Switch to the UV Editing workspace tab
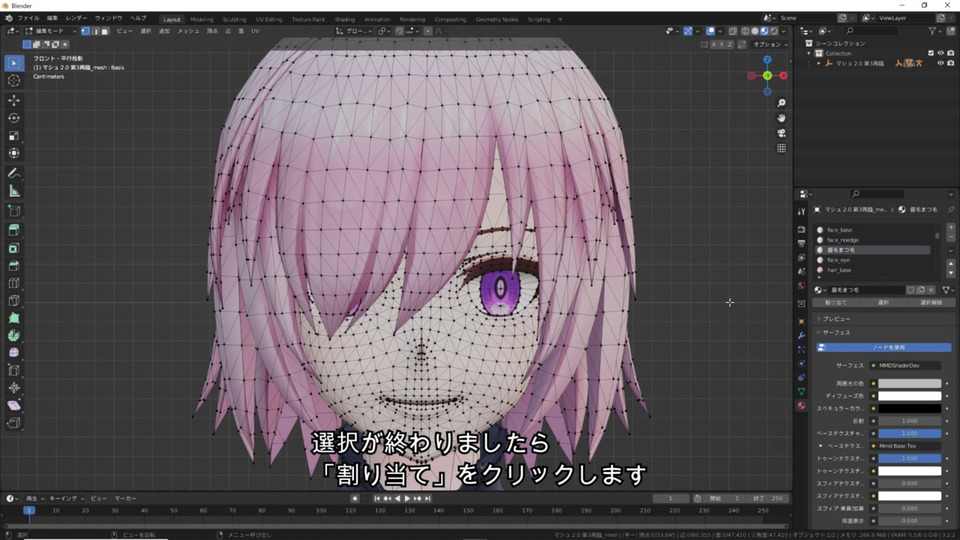960x540 pixels. click(269, 20)
